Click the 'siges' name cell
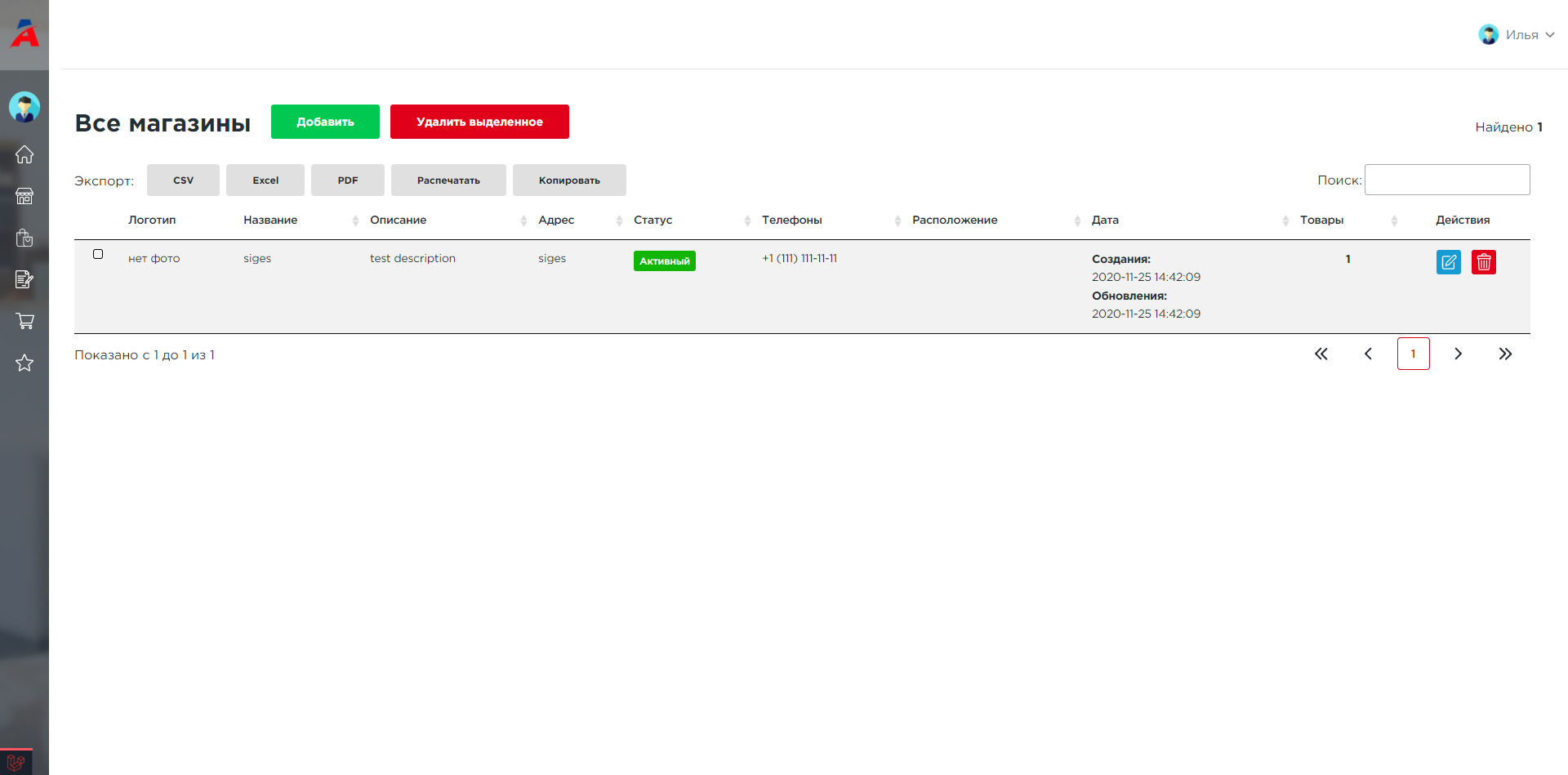Screen dimensions: 1568x775 click(257, 258)
